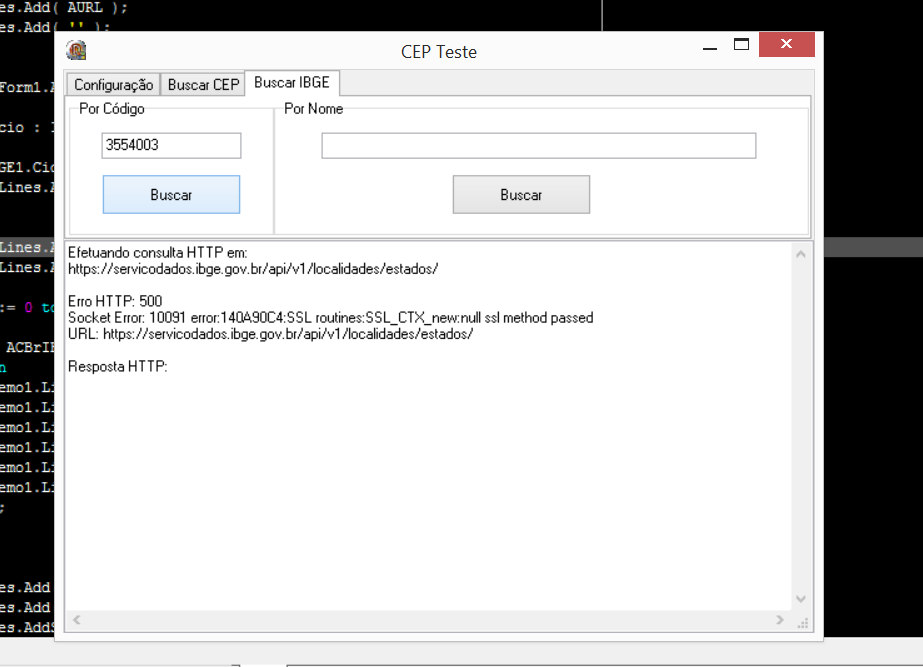Click Buscar under Por Nome
Viewport: 923px width, 667px height.
521,194
